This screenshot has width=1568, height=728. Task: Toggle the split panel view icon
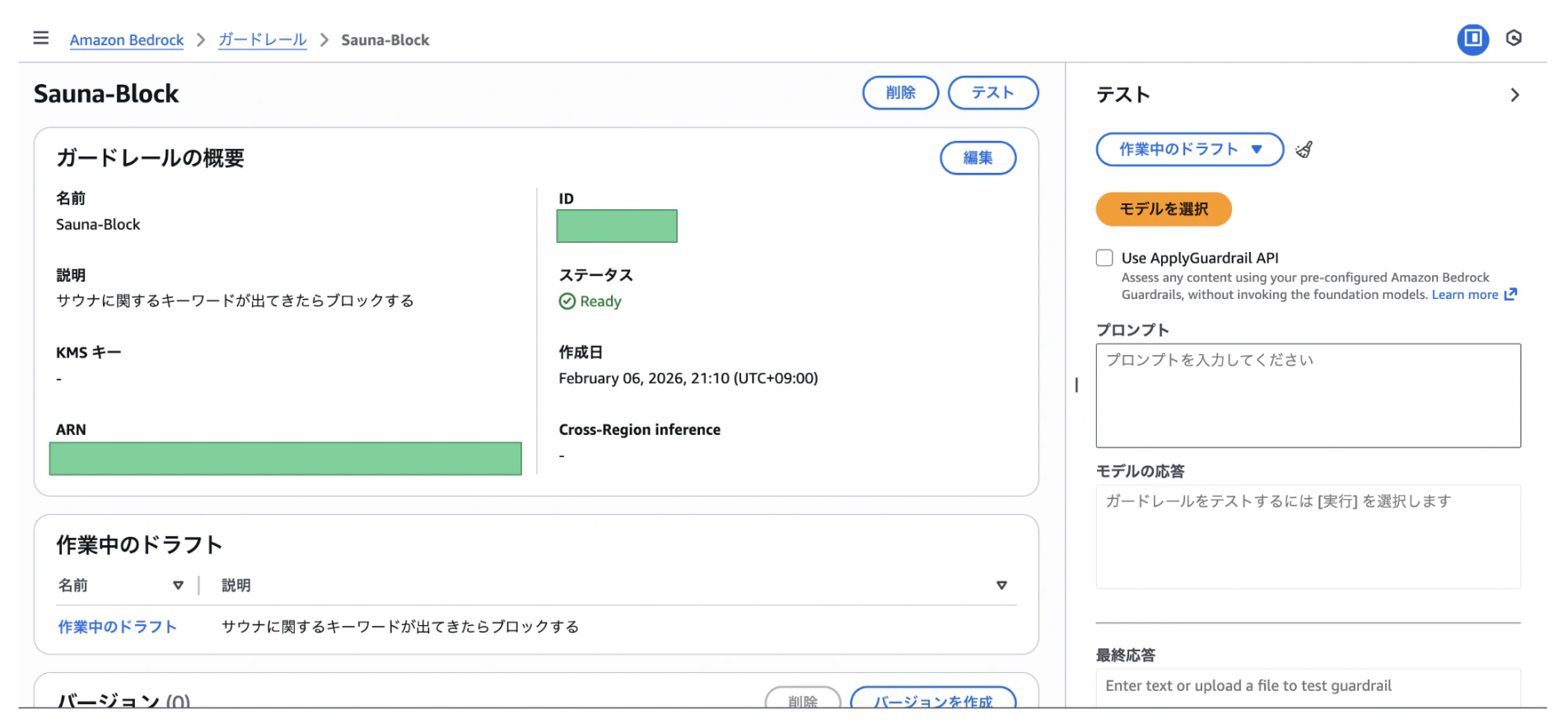(x=1472, y=39)
